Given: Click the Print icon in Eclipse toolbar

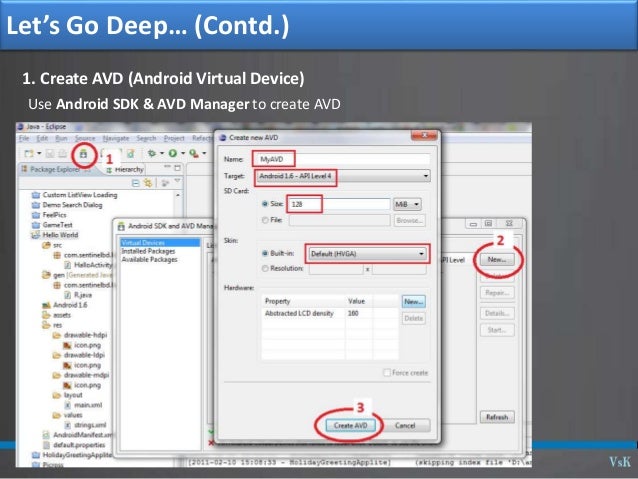Looking at the screenshot, I should click(62, 153).
